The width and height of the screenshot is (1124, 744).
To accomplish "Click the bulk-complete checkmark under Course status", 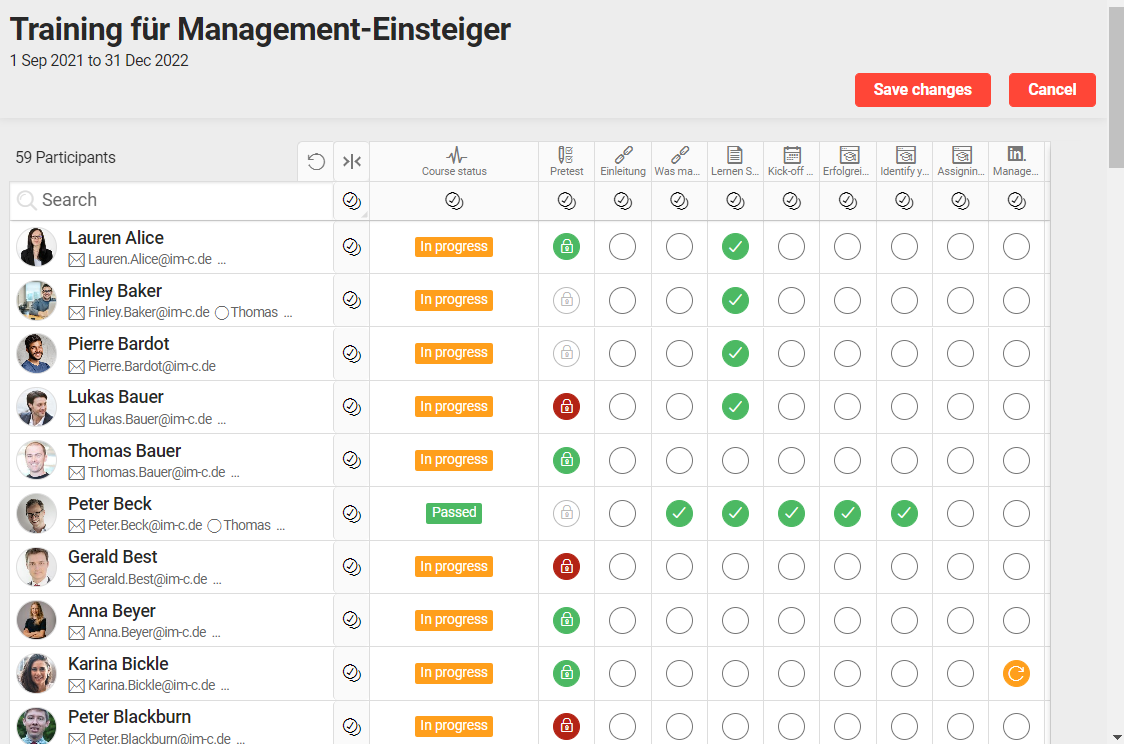I will (x=454, y=201).
